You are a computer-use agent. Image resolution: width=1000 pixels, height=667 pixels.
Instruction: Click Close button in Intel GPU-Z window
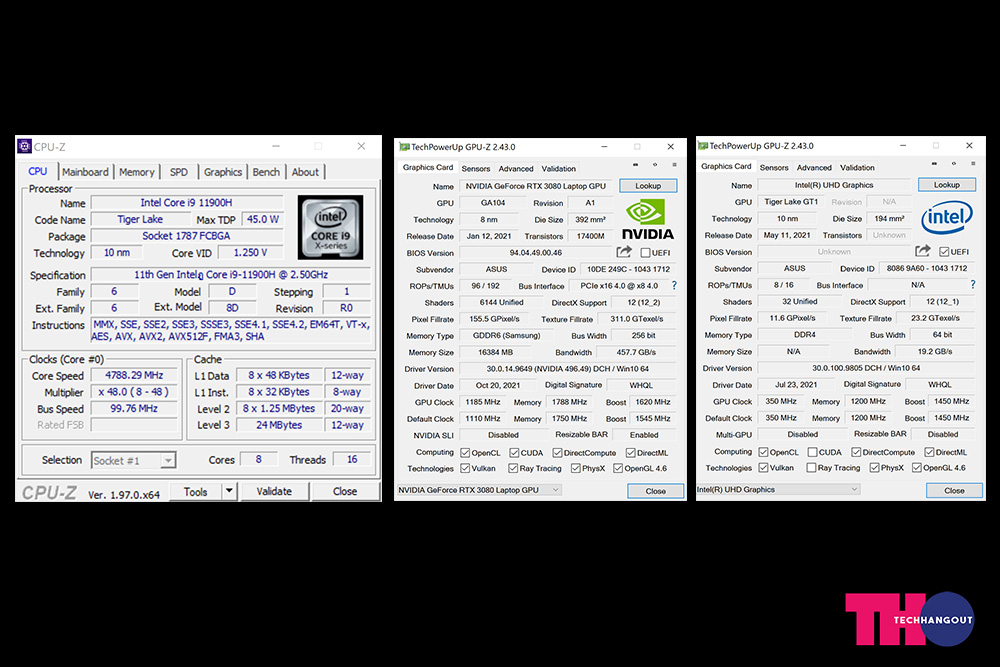tap(954, 490)
